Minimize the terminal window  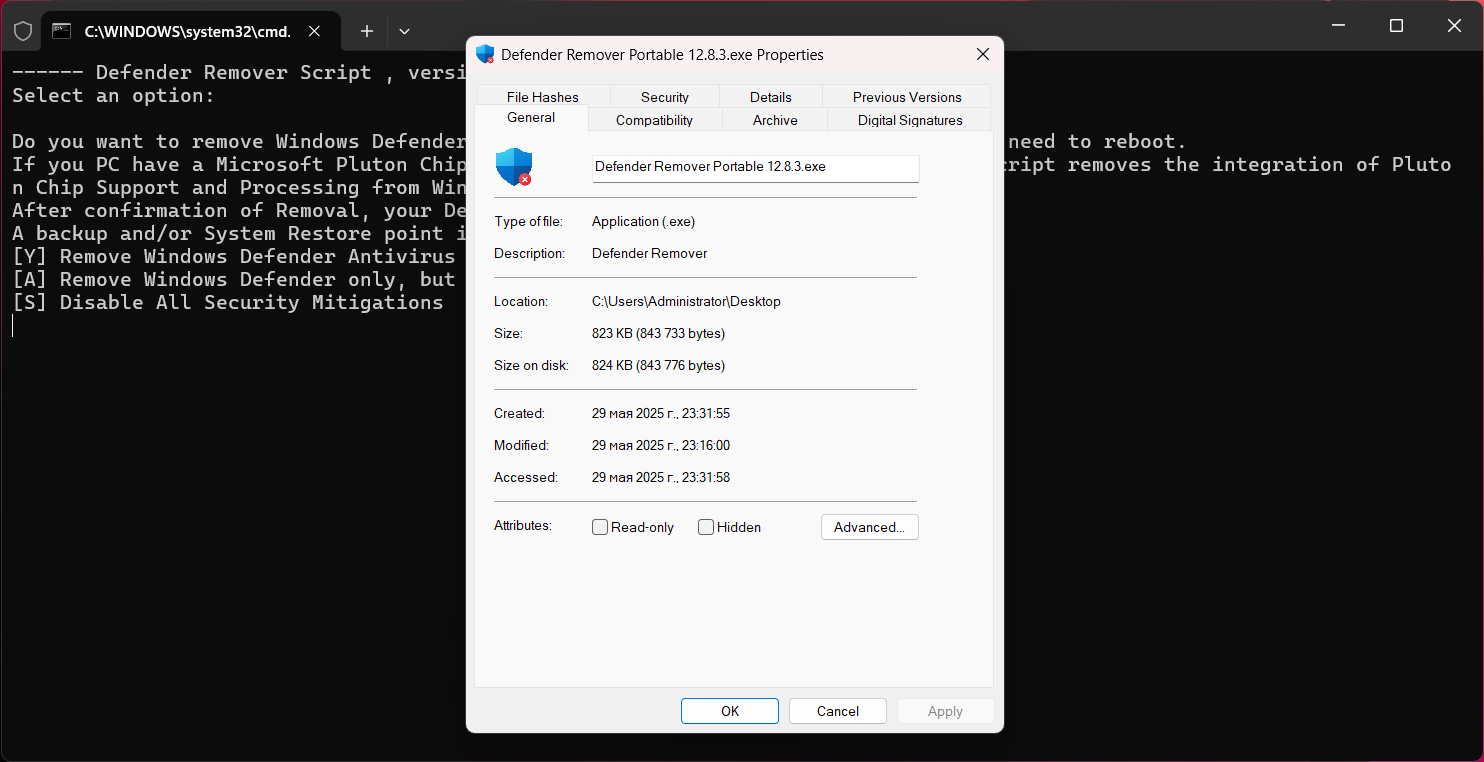pyautogui.click(x=1339, y=25)
